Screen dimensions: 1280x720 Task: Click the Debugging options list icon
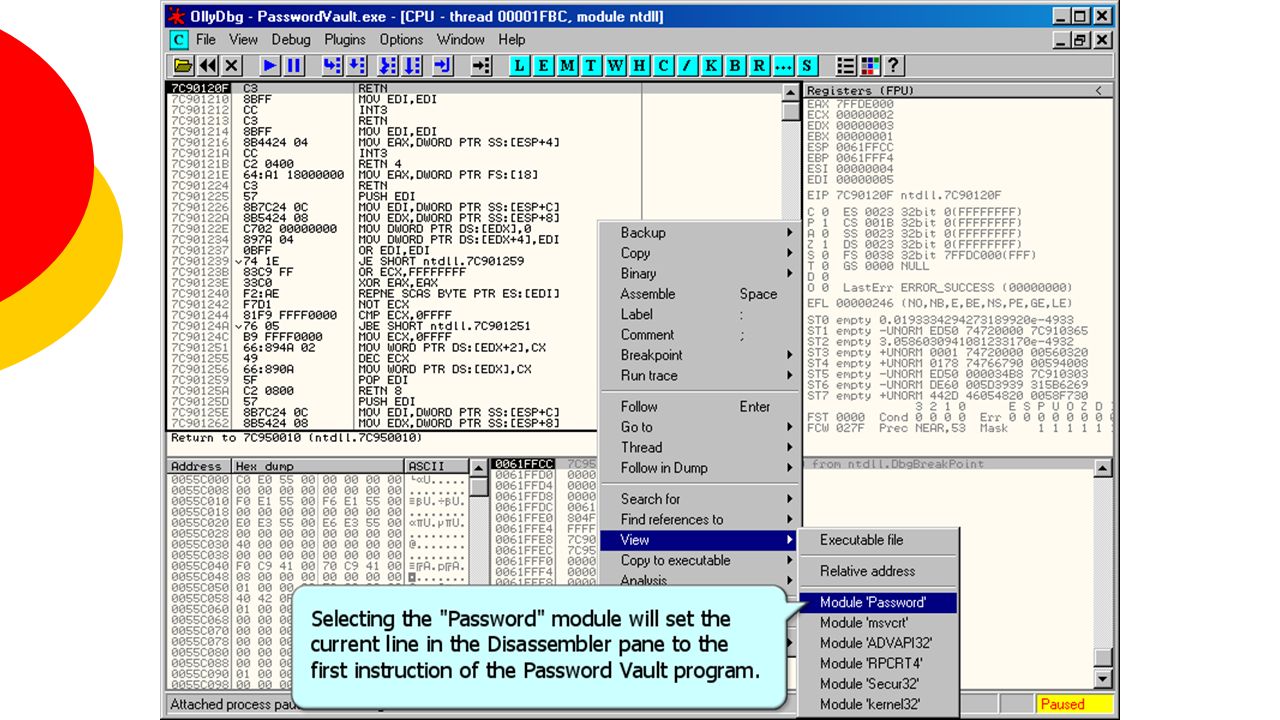846,66
